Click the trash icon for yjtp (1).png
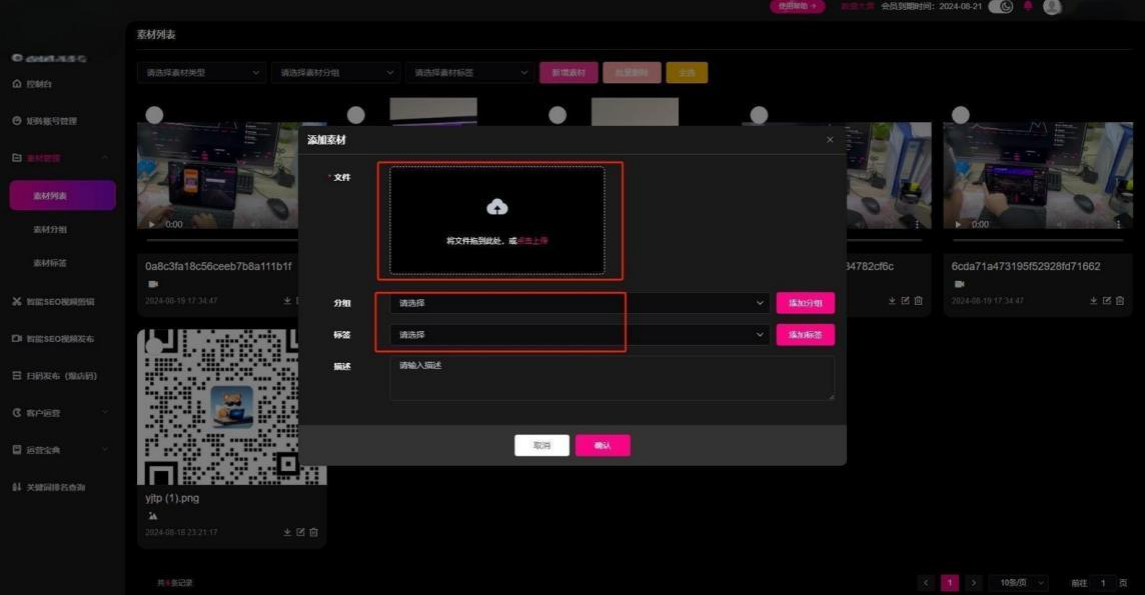Image resolution: width=1145 pixels, height=595 pixels. [x=314, y=532]
